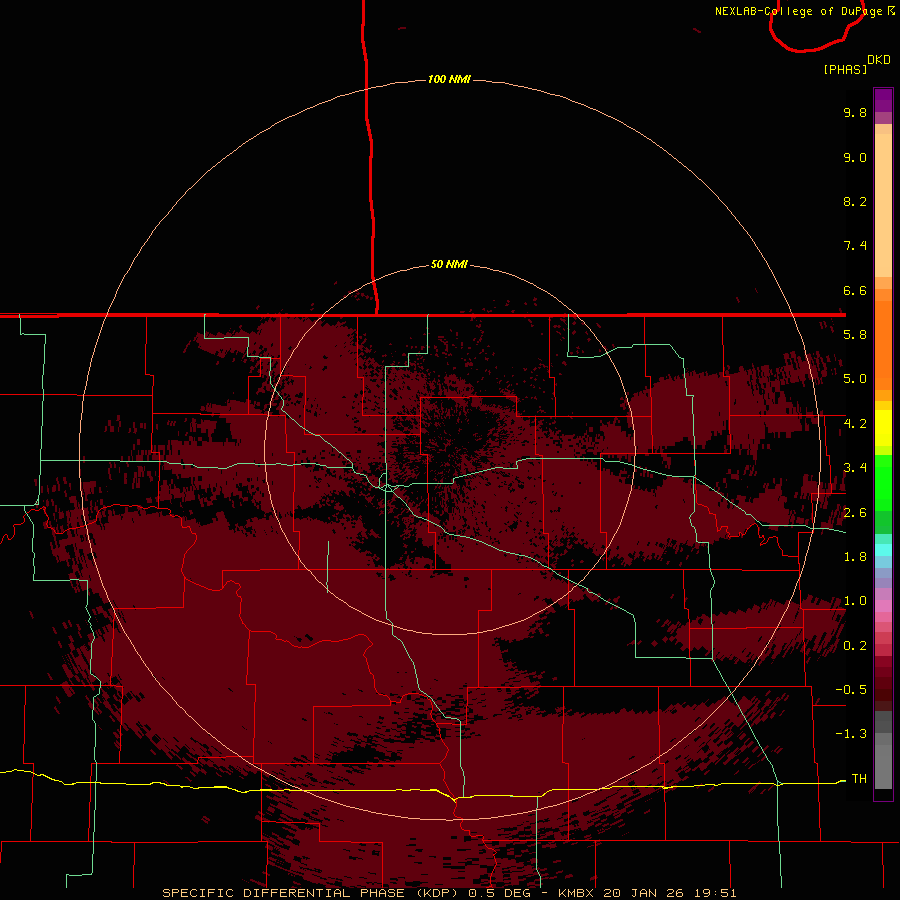Click the 9.8 value on the color scale

(855, 112)
